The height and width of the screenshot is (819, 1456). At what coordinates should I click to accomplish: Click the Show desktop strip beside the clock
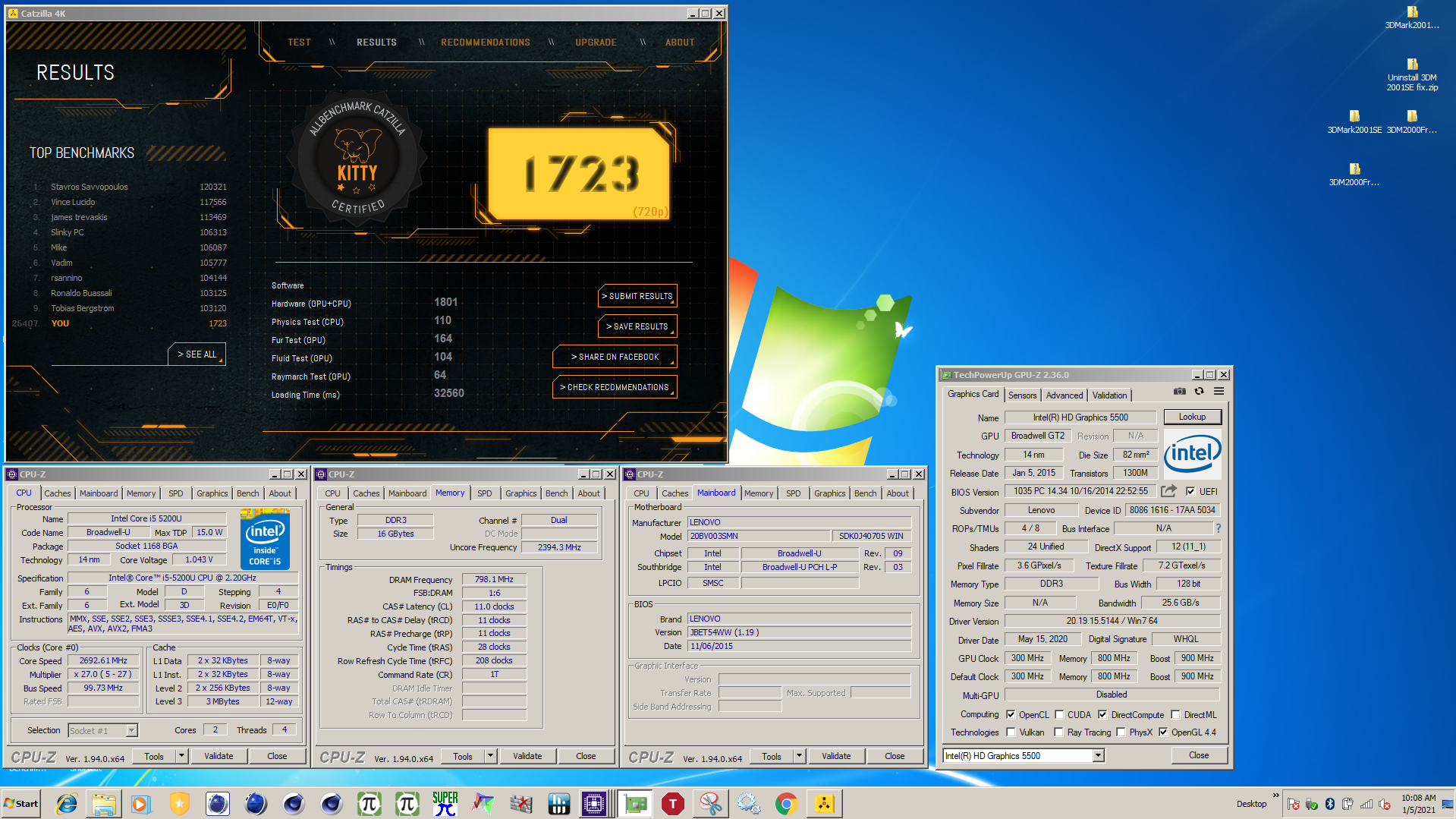click(1448, 804)
